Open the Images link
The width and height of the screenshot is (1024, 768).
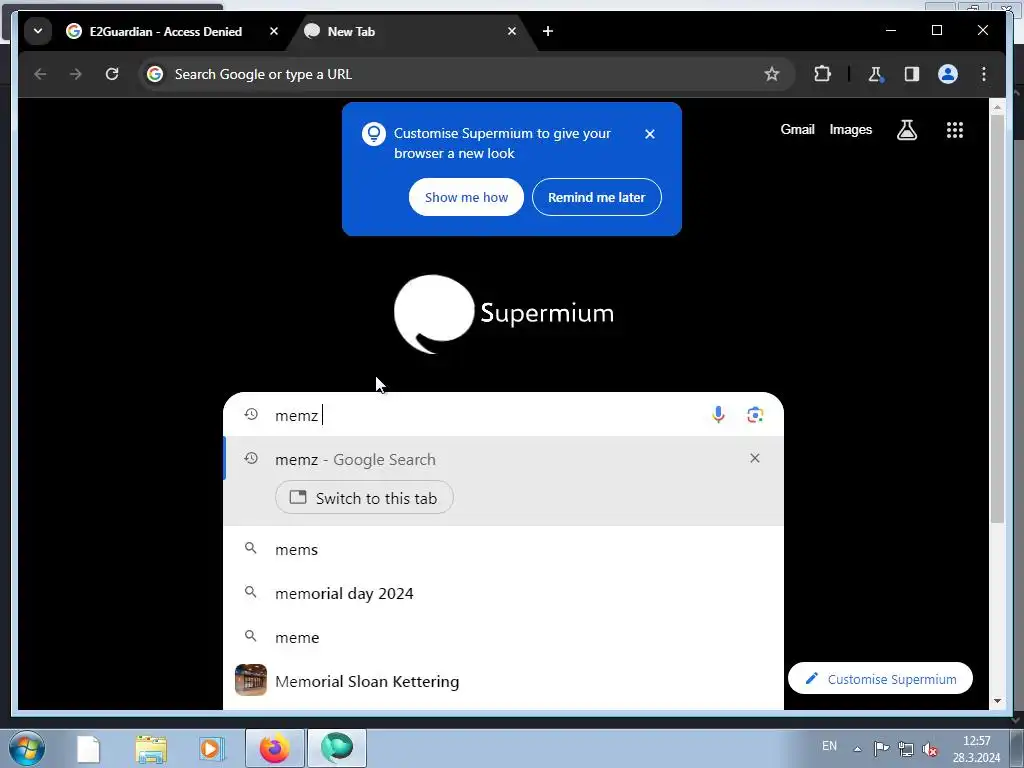[x=850, y=129]
